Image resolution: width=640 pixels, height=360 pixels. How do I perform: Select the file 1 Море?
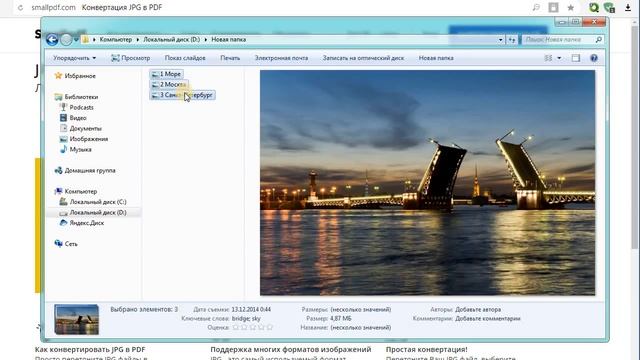coord(167,74)
